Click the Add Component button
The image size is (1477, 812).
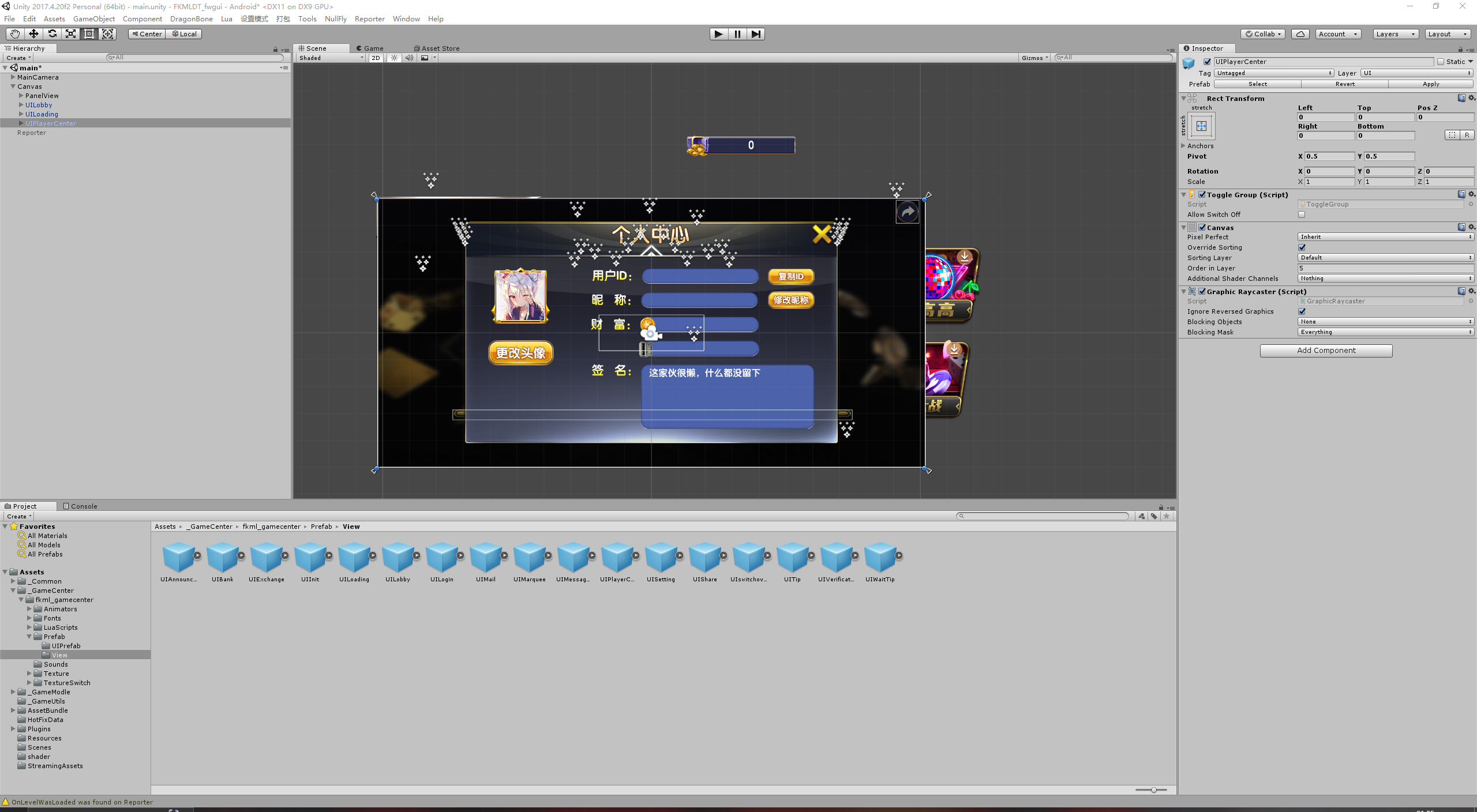[x=1326, y=351]
